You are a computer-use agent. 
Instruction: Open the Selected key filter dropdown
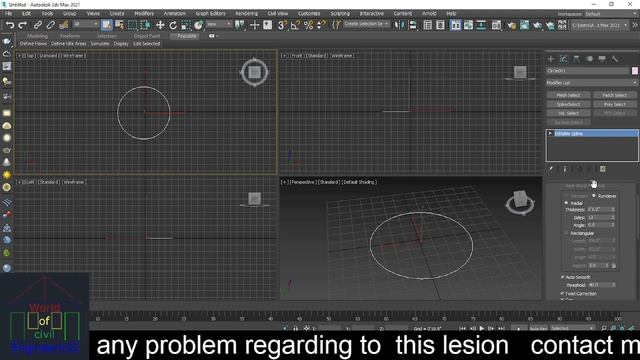click(572, 328)
